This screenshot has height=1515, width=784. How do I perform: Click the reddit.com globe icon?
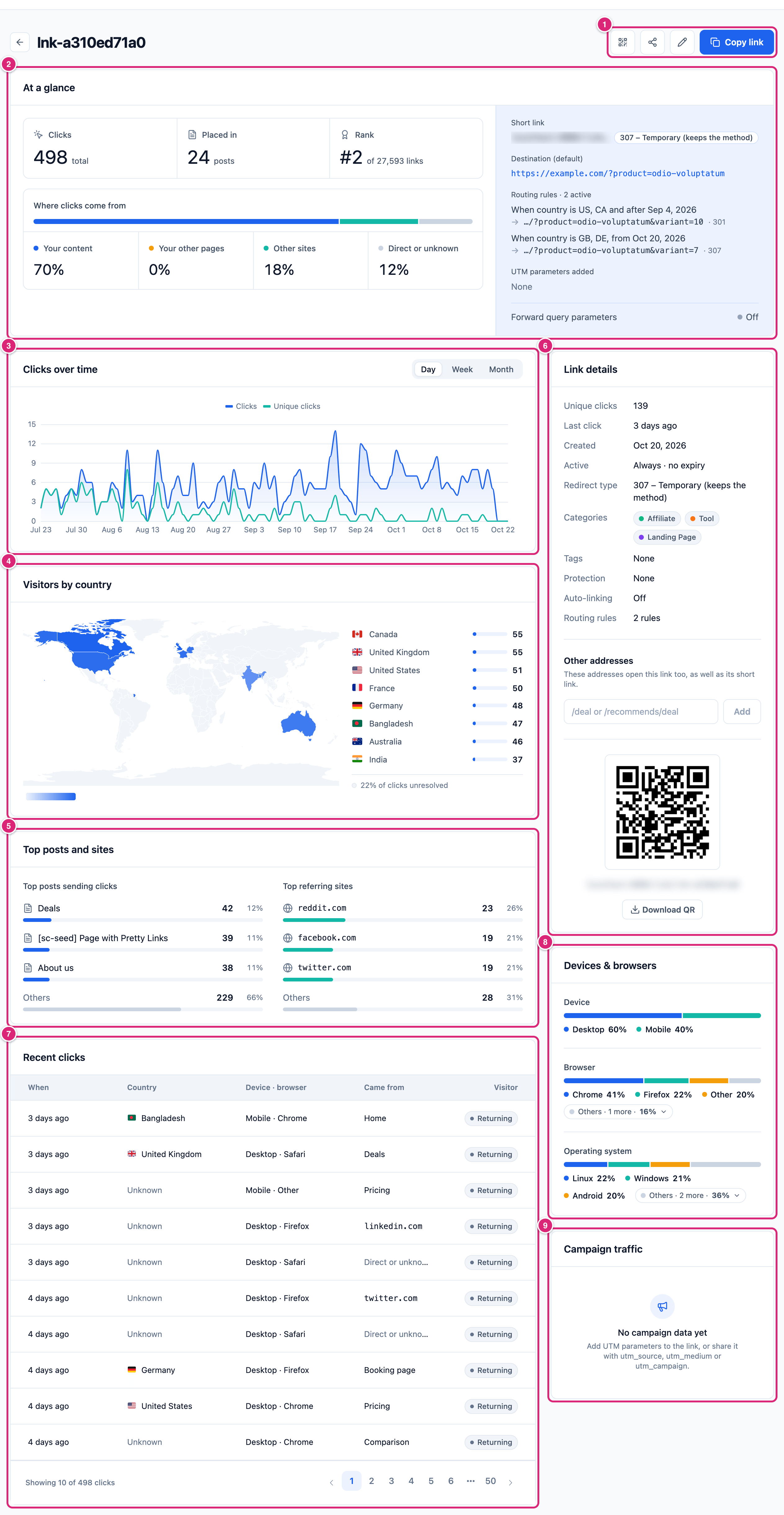point(287,909)
